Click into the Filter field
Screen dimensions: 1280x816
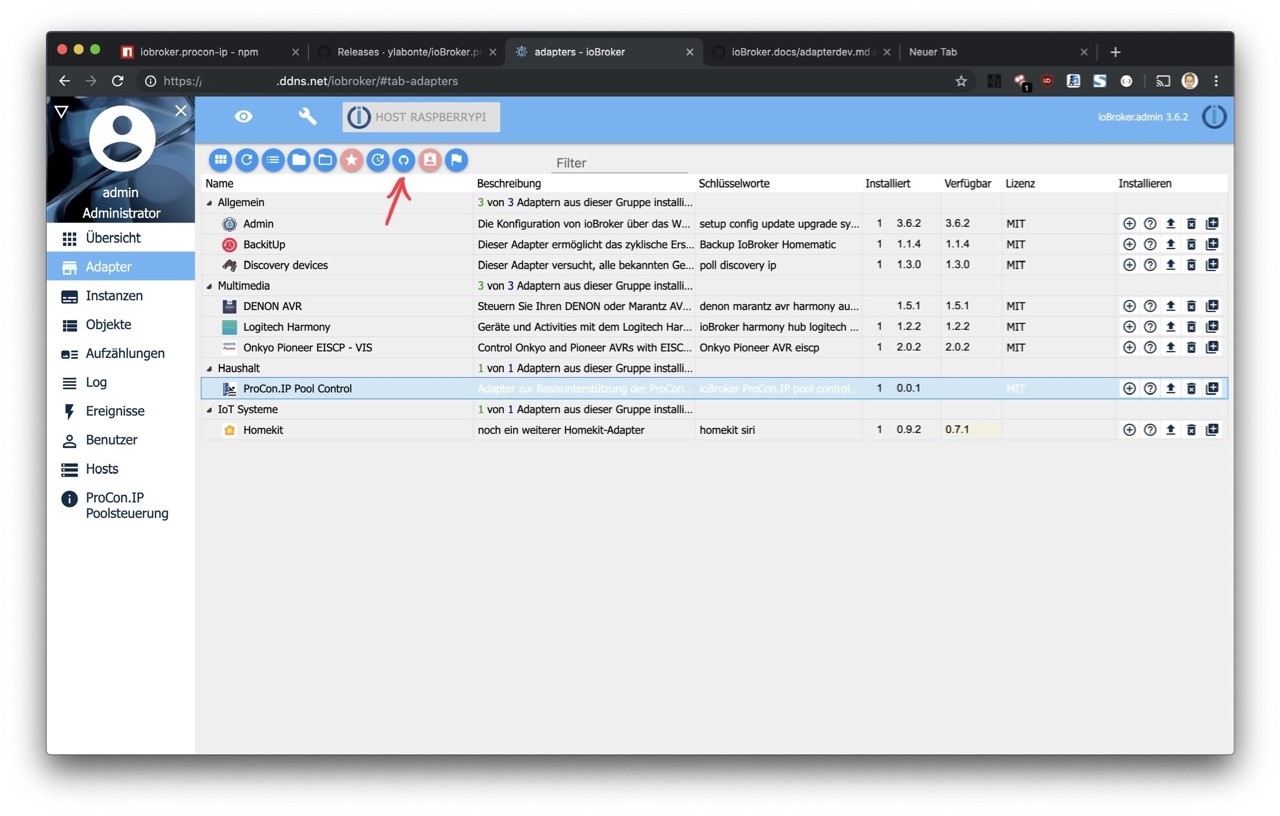click(619, 162)
